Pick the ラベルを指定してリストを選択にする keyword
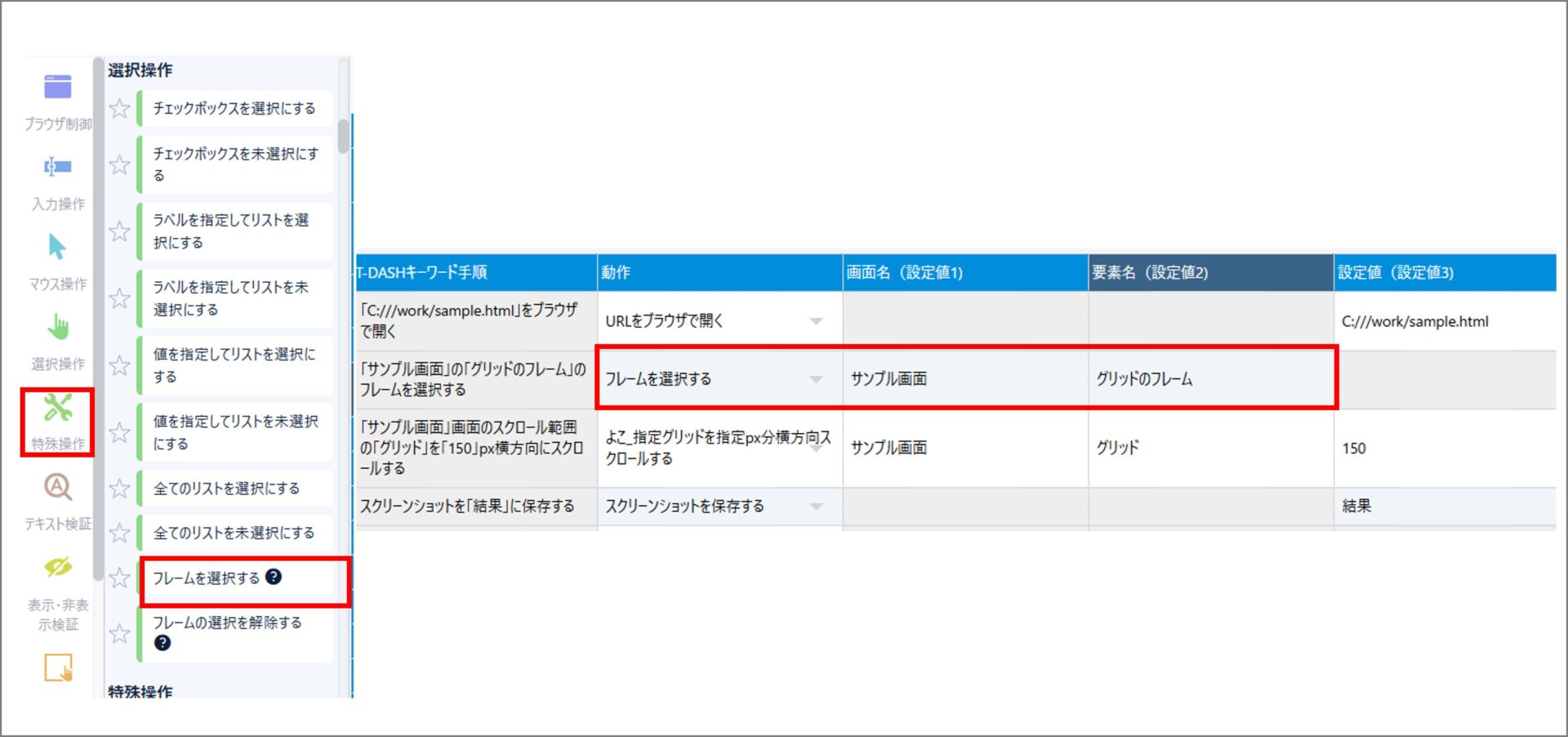Viewport: 1568px width, 737px height. pos(231,231)
